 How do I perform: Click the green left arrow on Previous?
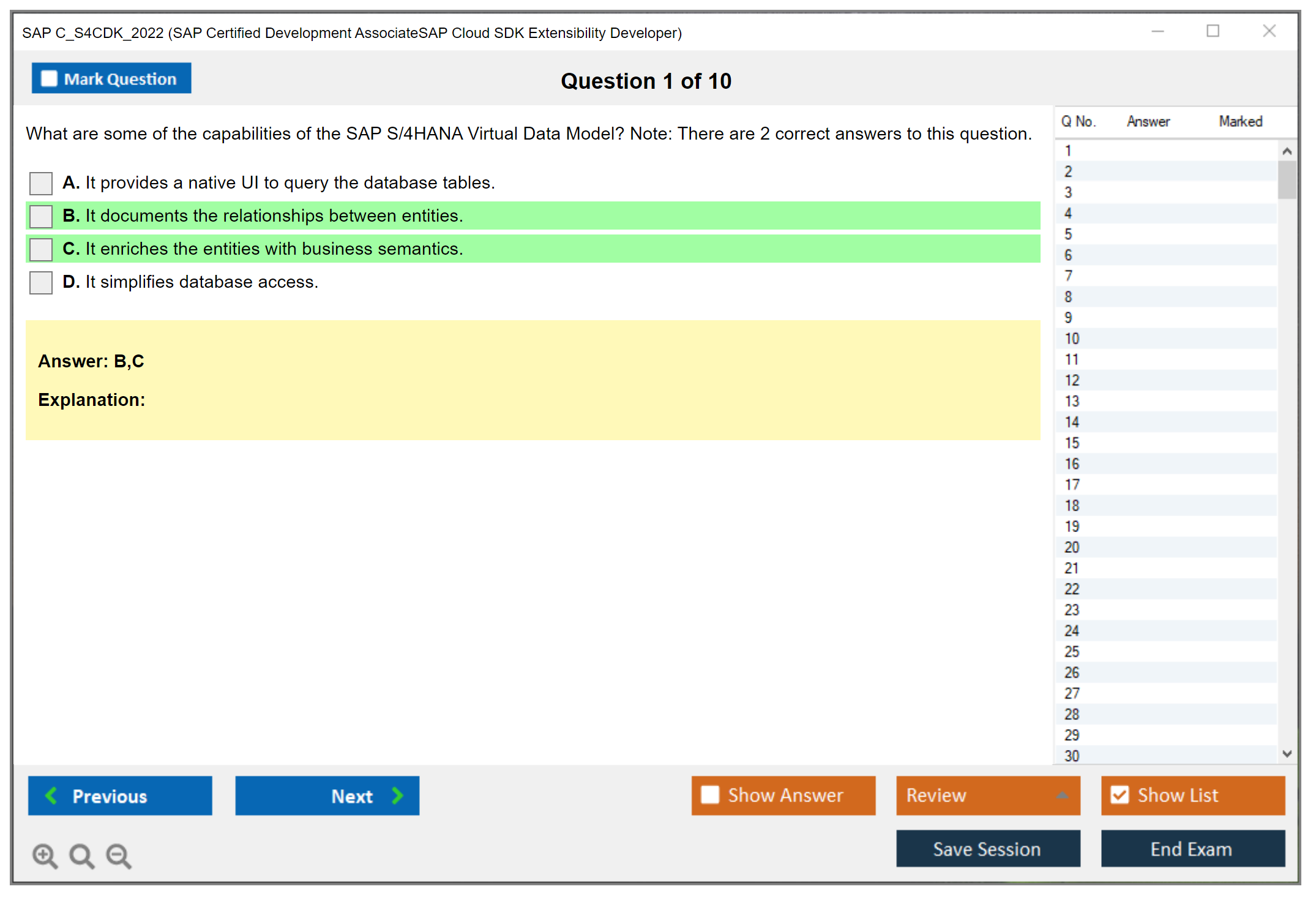[52, 795]
